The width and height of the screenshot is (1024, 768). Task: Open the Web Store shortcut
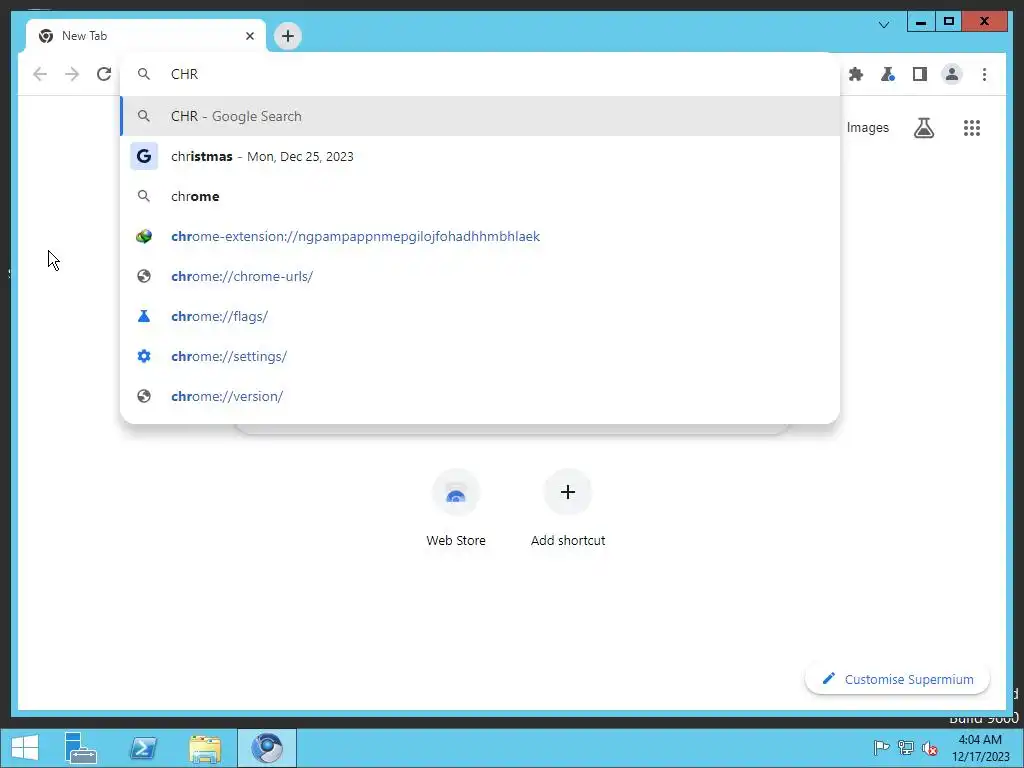click(456, 508)
